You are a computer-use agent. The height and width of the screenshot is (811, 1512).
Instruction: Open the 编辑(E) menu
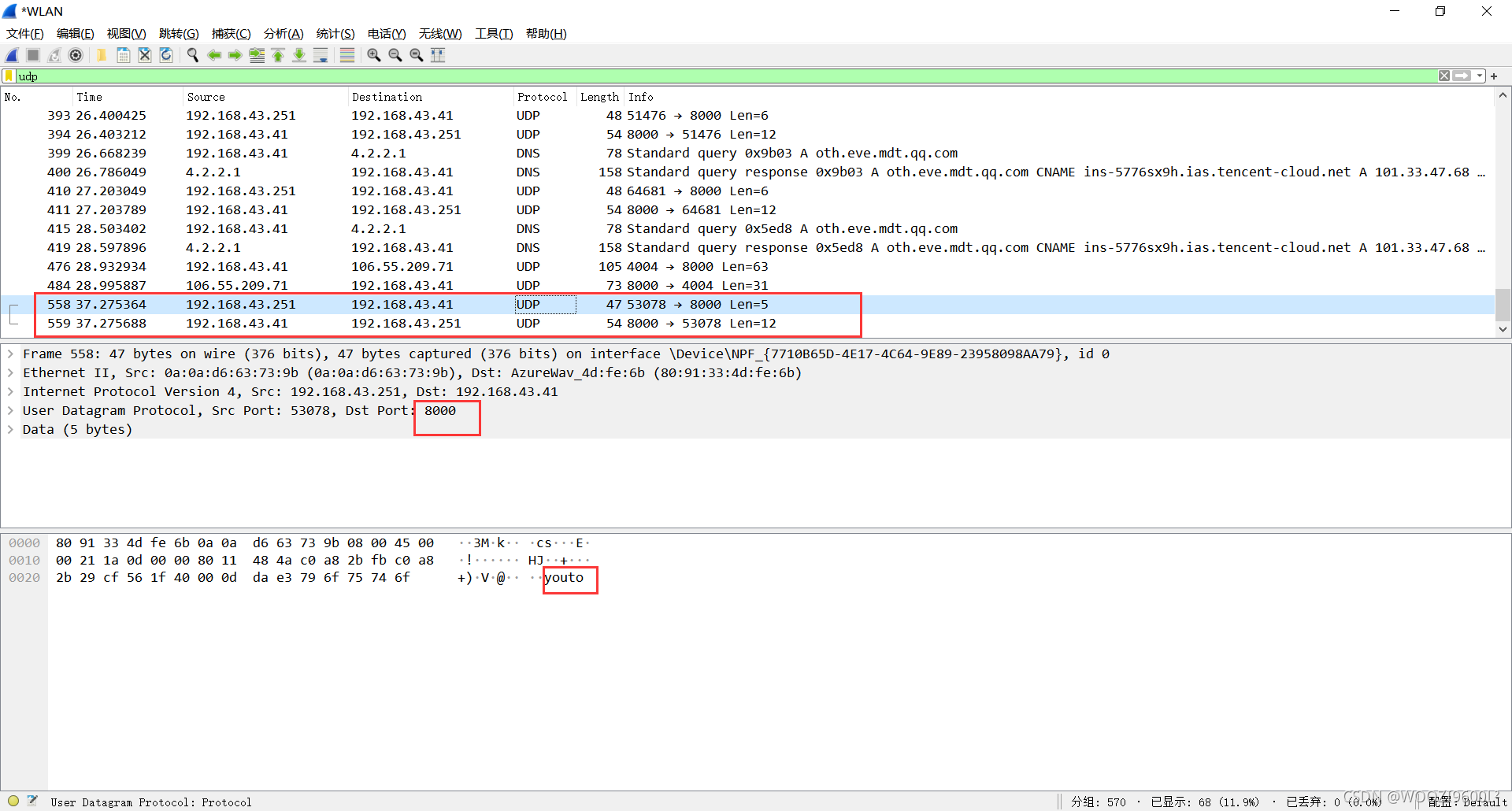(76, 34)
